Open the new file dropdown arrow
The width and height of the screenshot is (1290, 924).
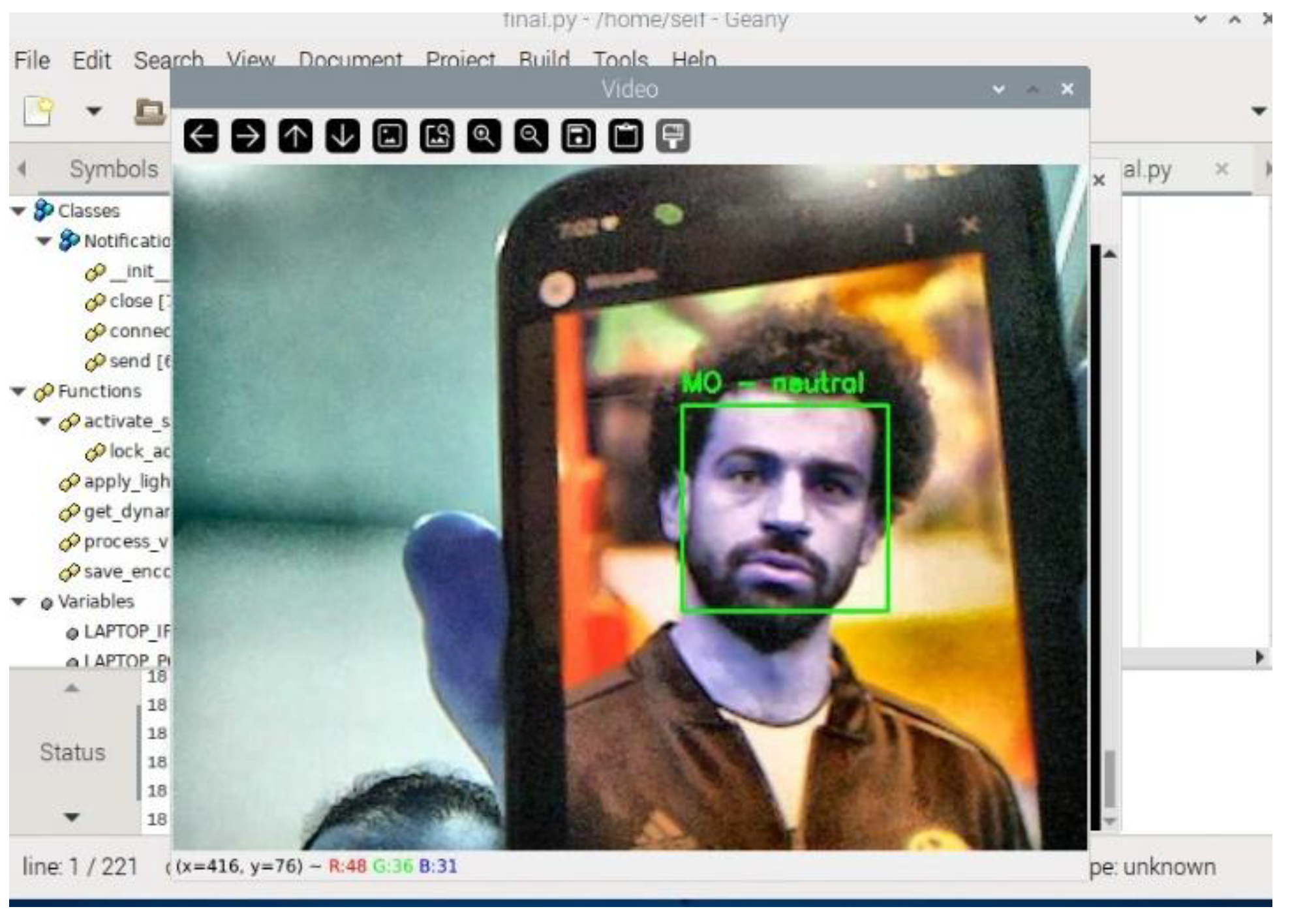[x=94, y=111]
